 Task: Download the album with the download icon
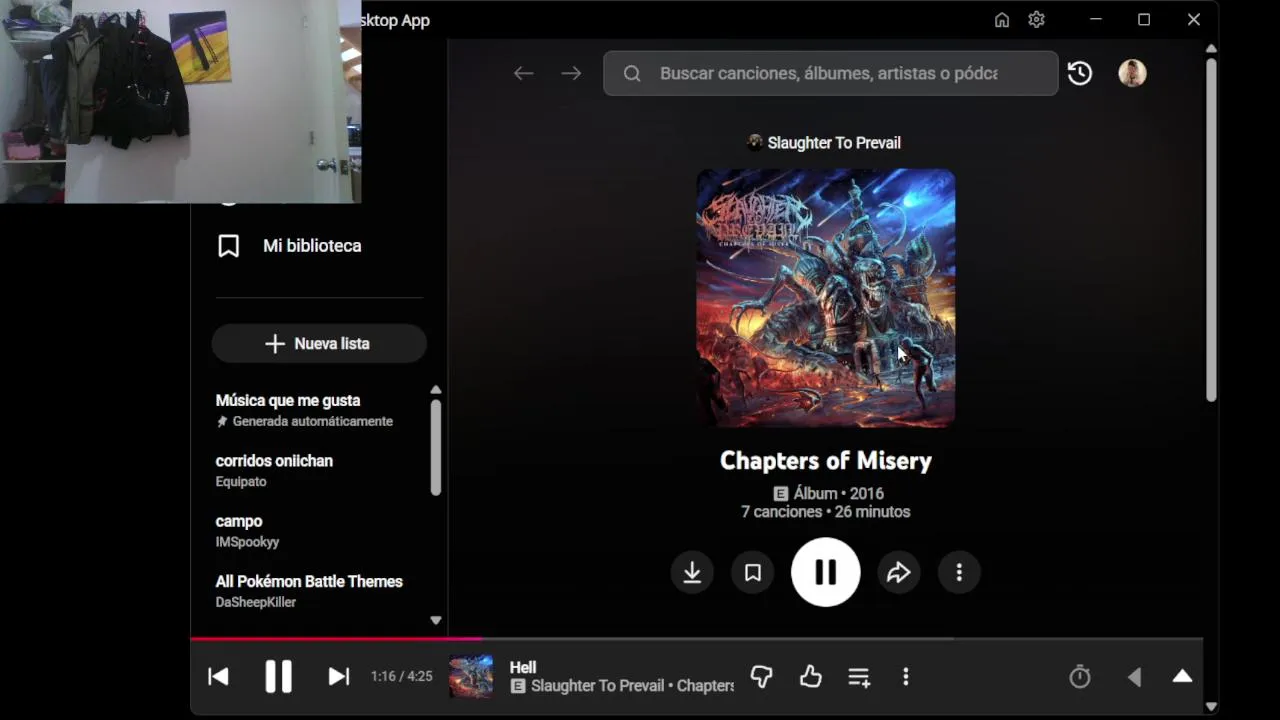click(x=692, y=572)
